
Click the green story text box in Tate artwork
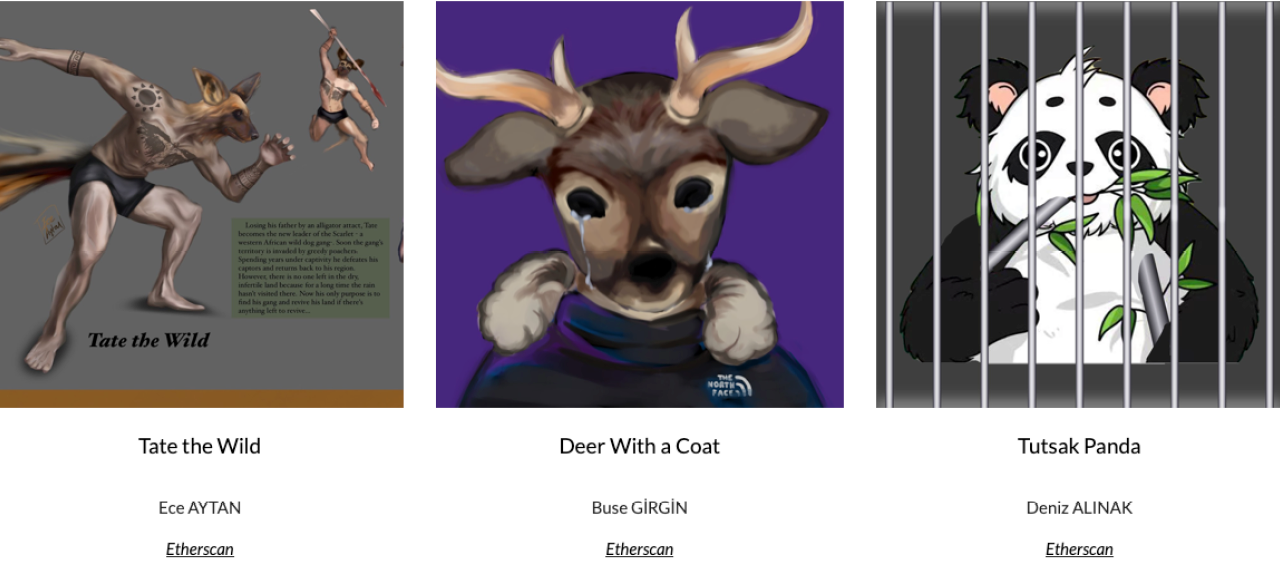[310, 268]
